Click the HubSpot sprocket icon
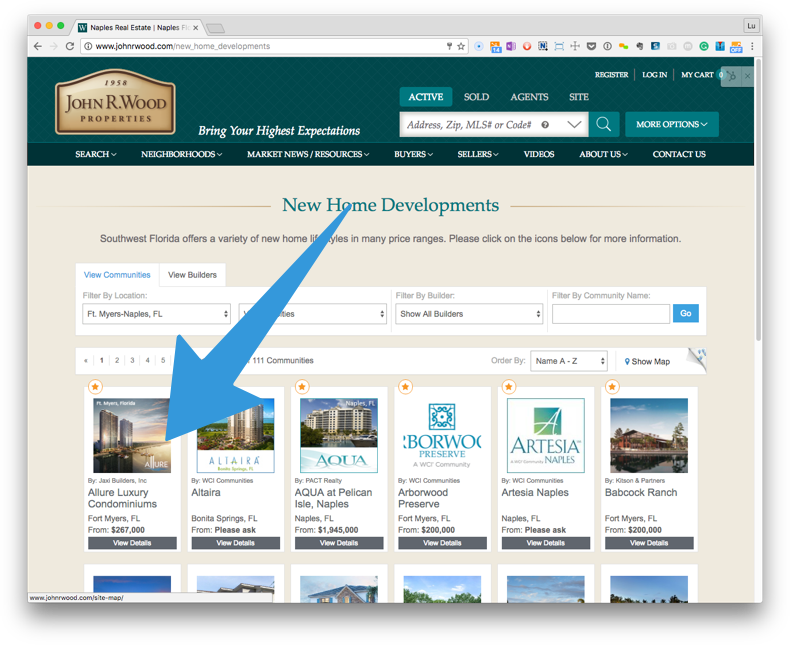This screenshot has width=790, height=645. 732,76
